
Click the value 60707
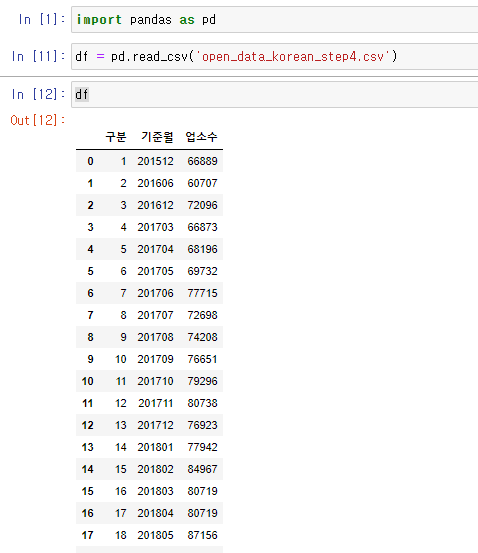tap(202, 183)
